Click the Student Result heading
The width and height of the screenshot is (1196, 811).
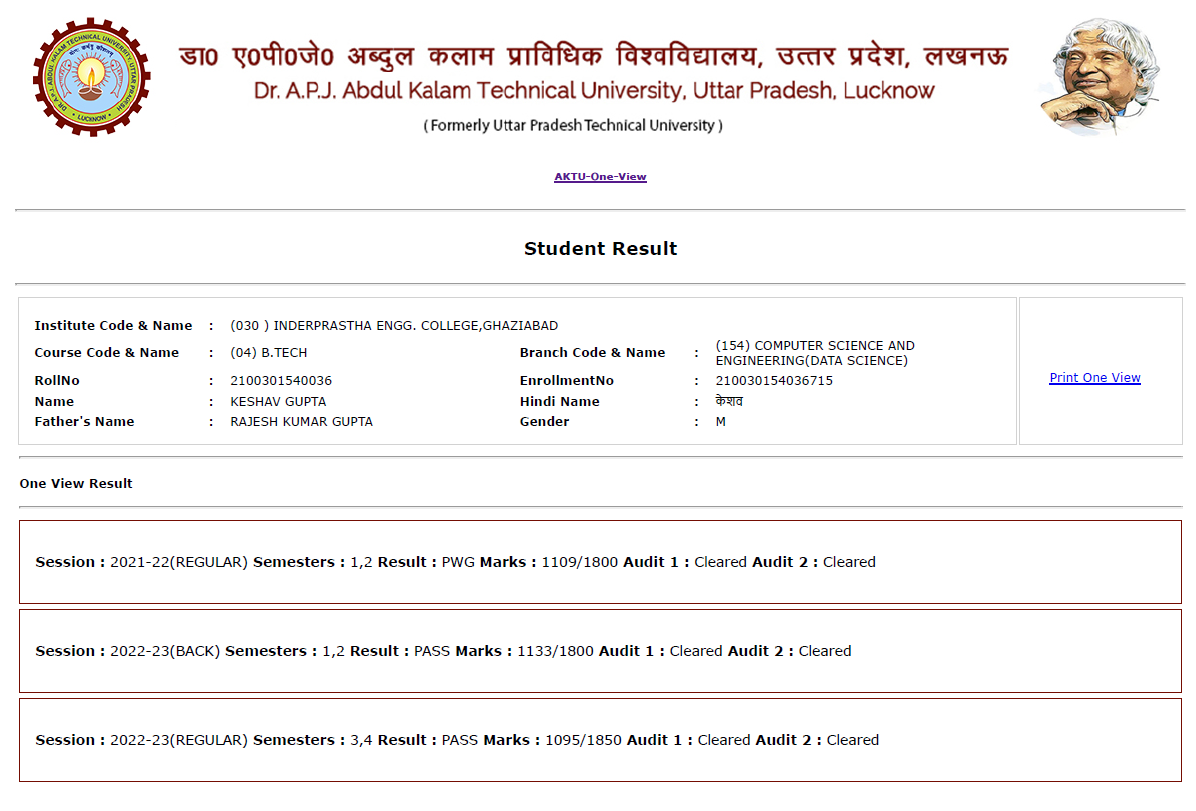point(600,249)
